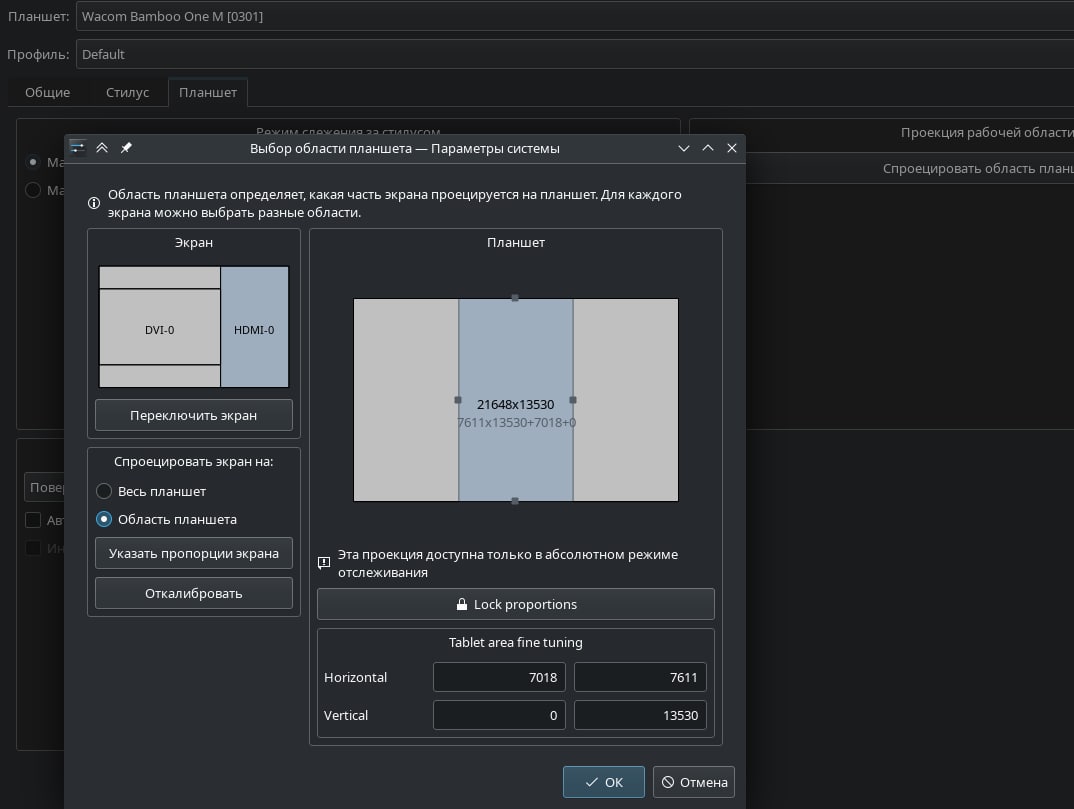Screen dimensions: 1074x809
Task: Click the 21648x13530 size label
Action: click(x=515, y=404)
